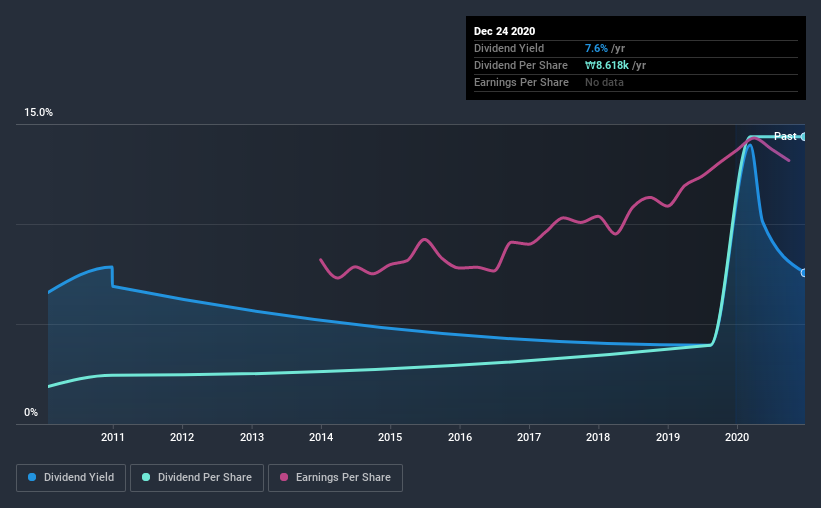
Task: Click the pink Earnings Per Share legend dot
Action: pyautogui.click(x=284, y=477)
